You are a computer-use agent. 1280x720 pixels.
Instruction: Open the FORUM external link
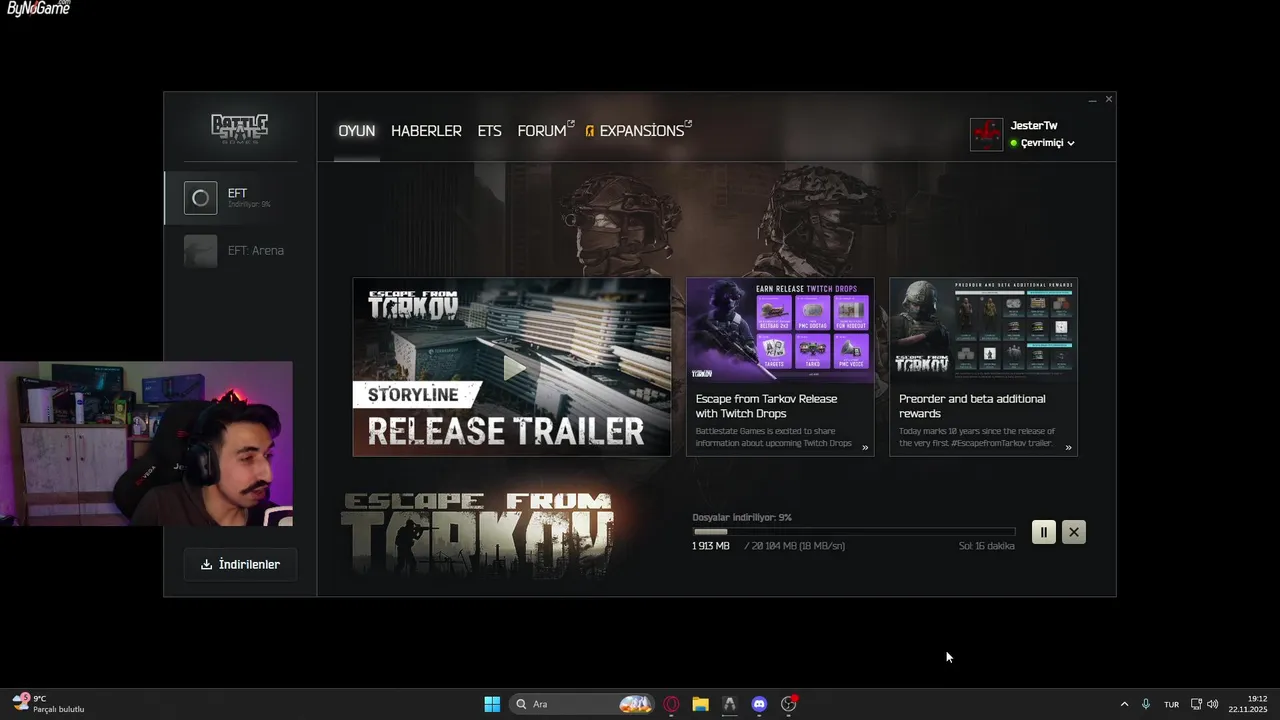click(x=545, y=131)
